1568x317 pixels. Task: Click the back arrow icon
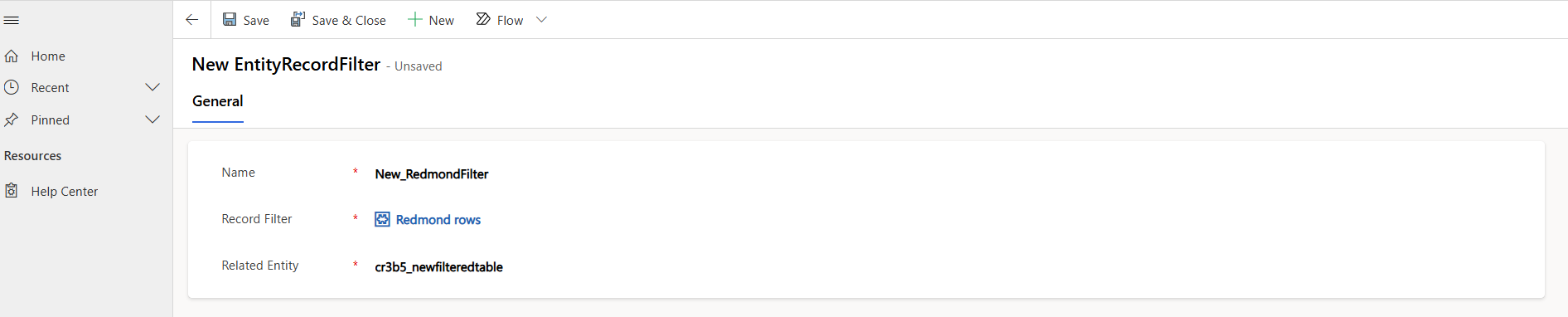point(192,20)
